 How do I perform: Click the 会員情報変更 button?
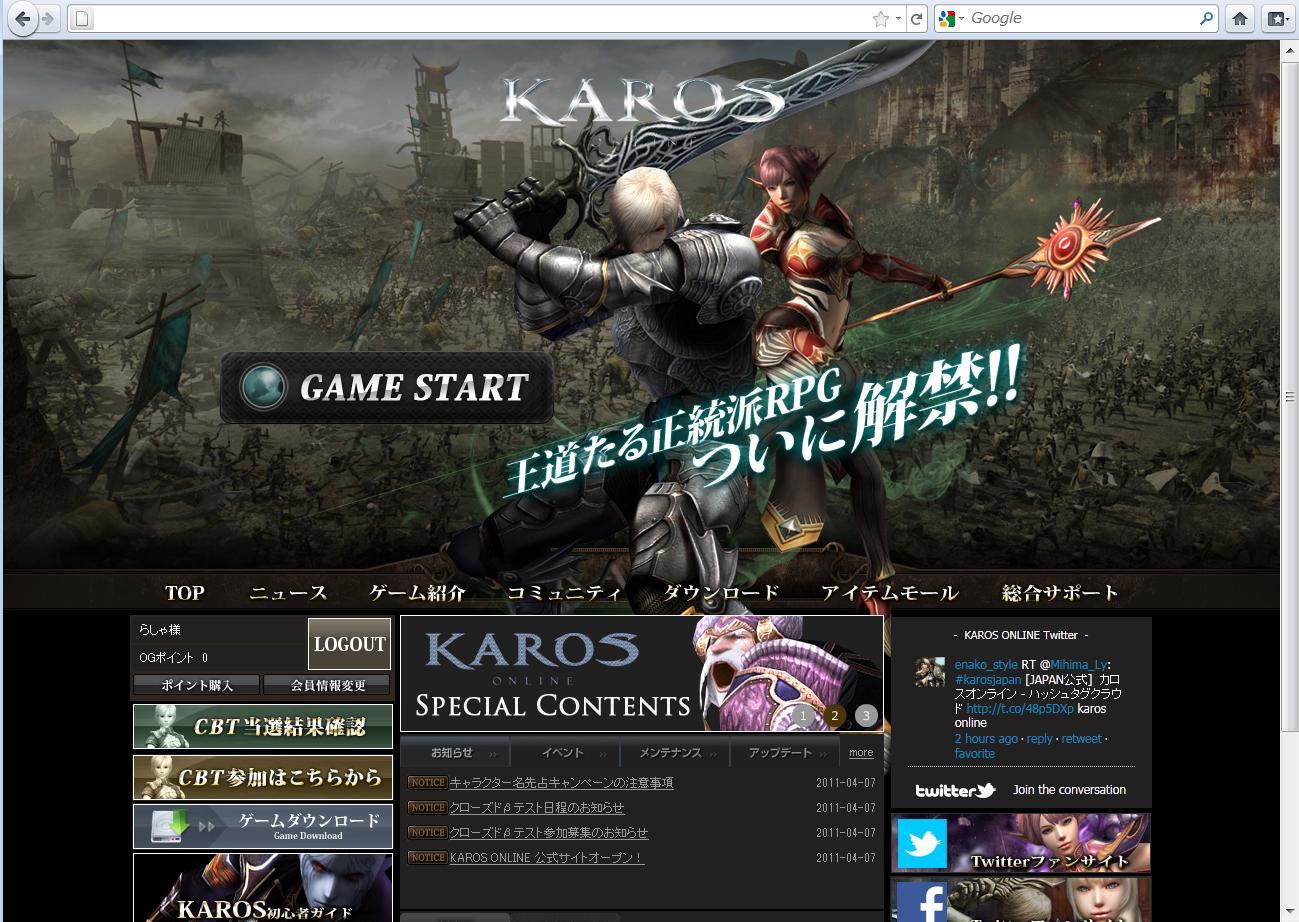tap(328, 685)
